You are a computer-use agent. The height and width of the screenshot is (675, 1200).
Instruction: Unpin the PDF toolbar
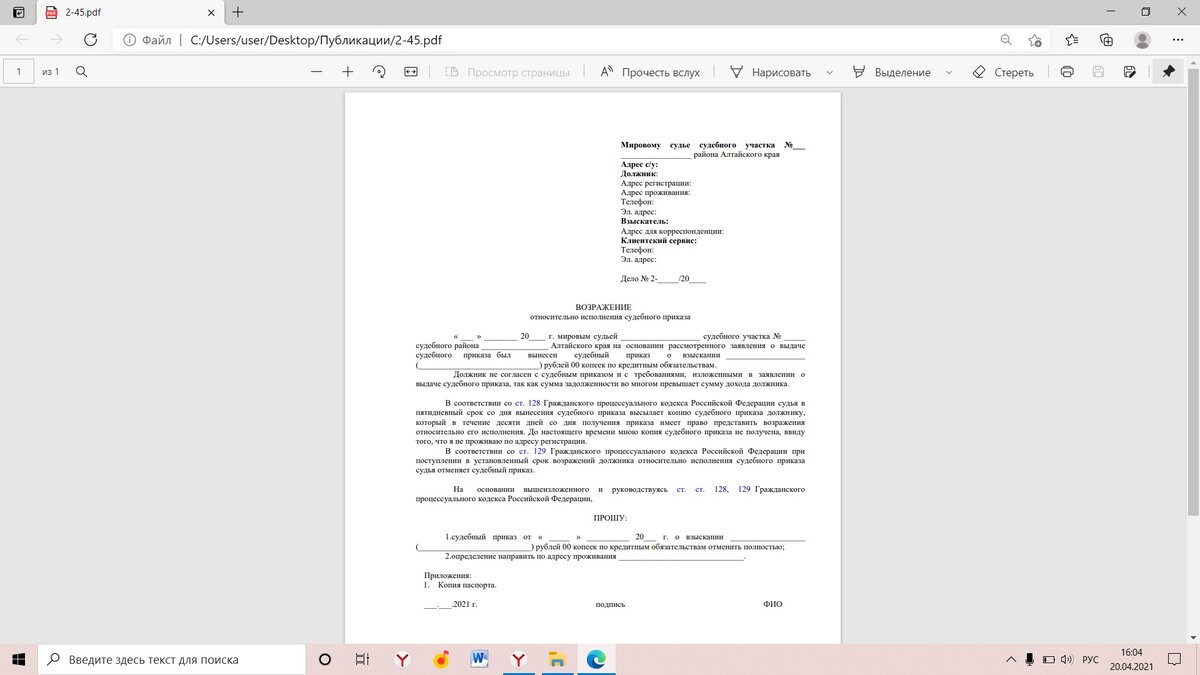tap(1167, 72)
